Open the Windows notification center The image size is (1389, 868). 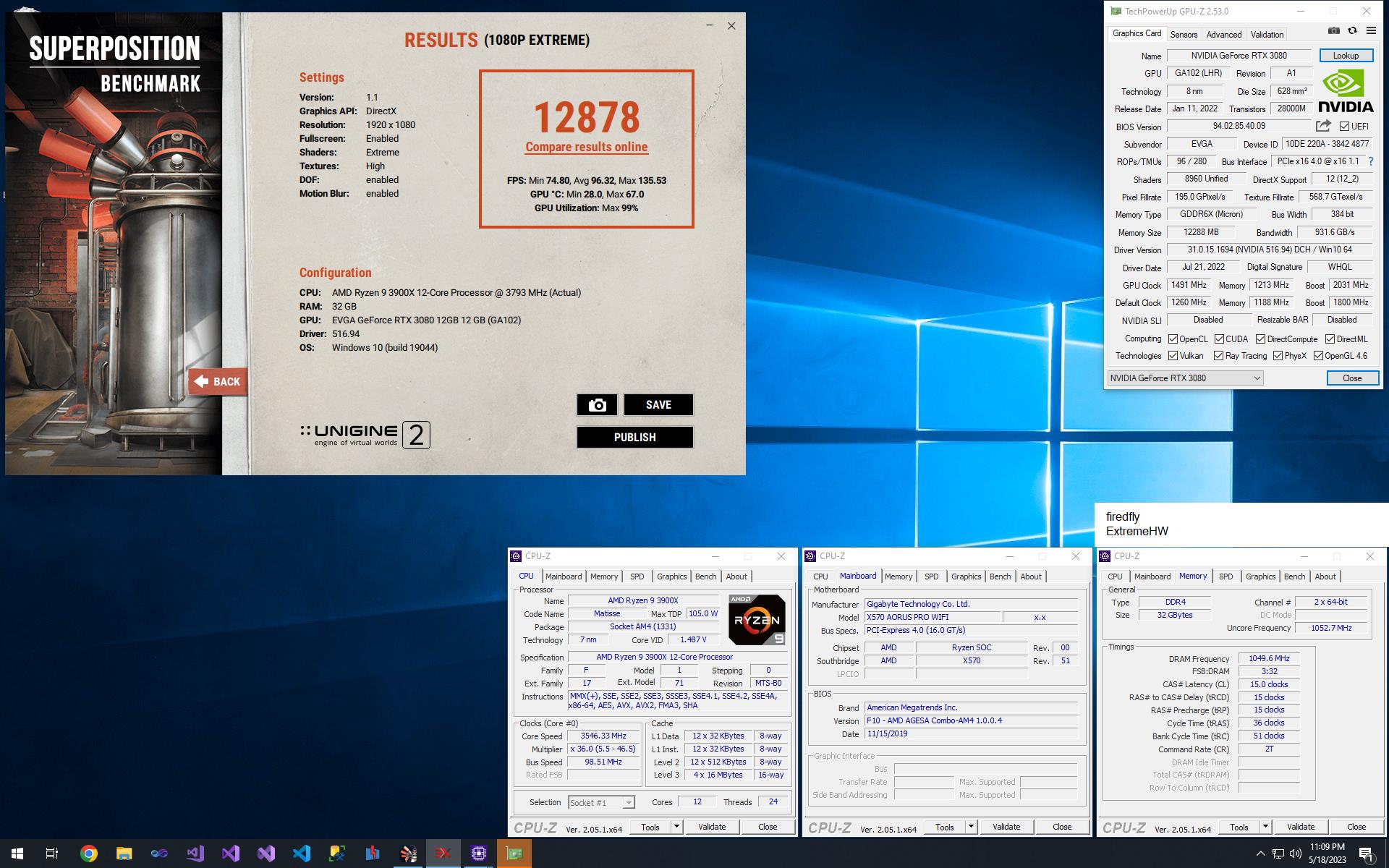(x=1367, y=854)
